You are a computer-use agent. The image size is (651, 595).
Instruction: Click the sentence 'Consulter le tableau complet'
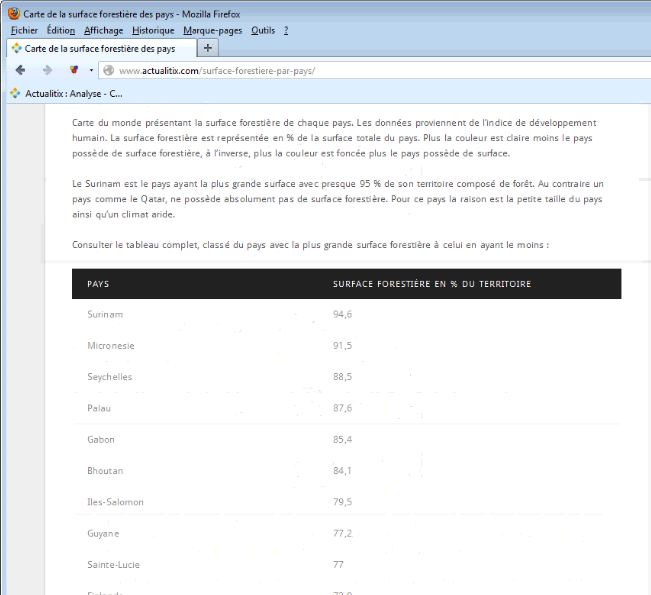pyautogui.click(x=311, y=245)
